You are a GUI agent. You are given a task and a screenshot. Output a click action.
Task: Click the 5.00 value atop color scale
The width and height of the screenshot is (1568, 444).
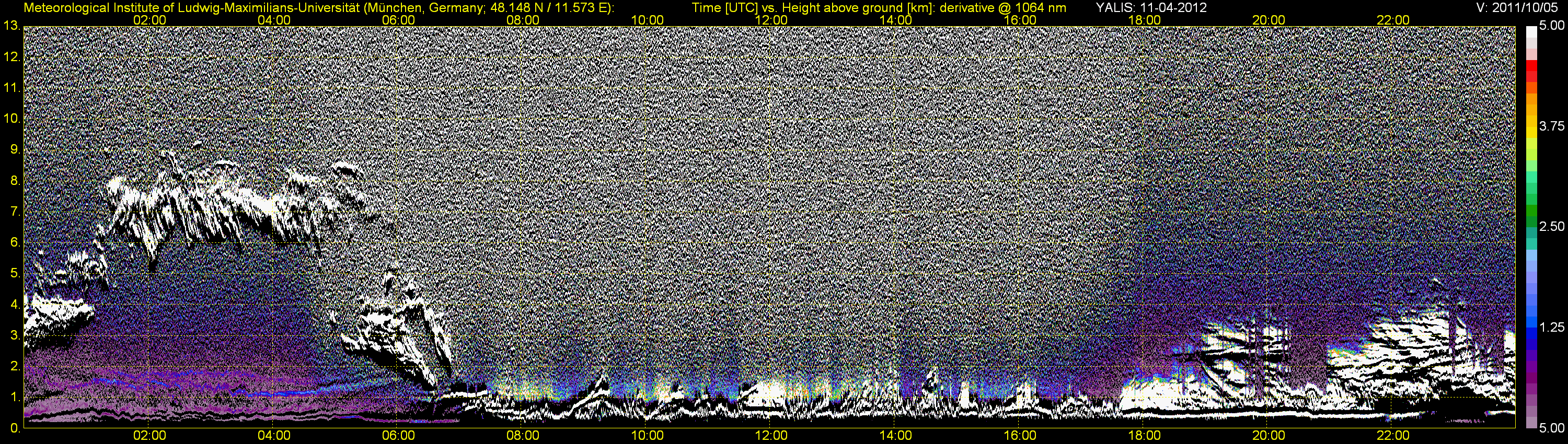click(1552, 26)
